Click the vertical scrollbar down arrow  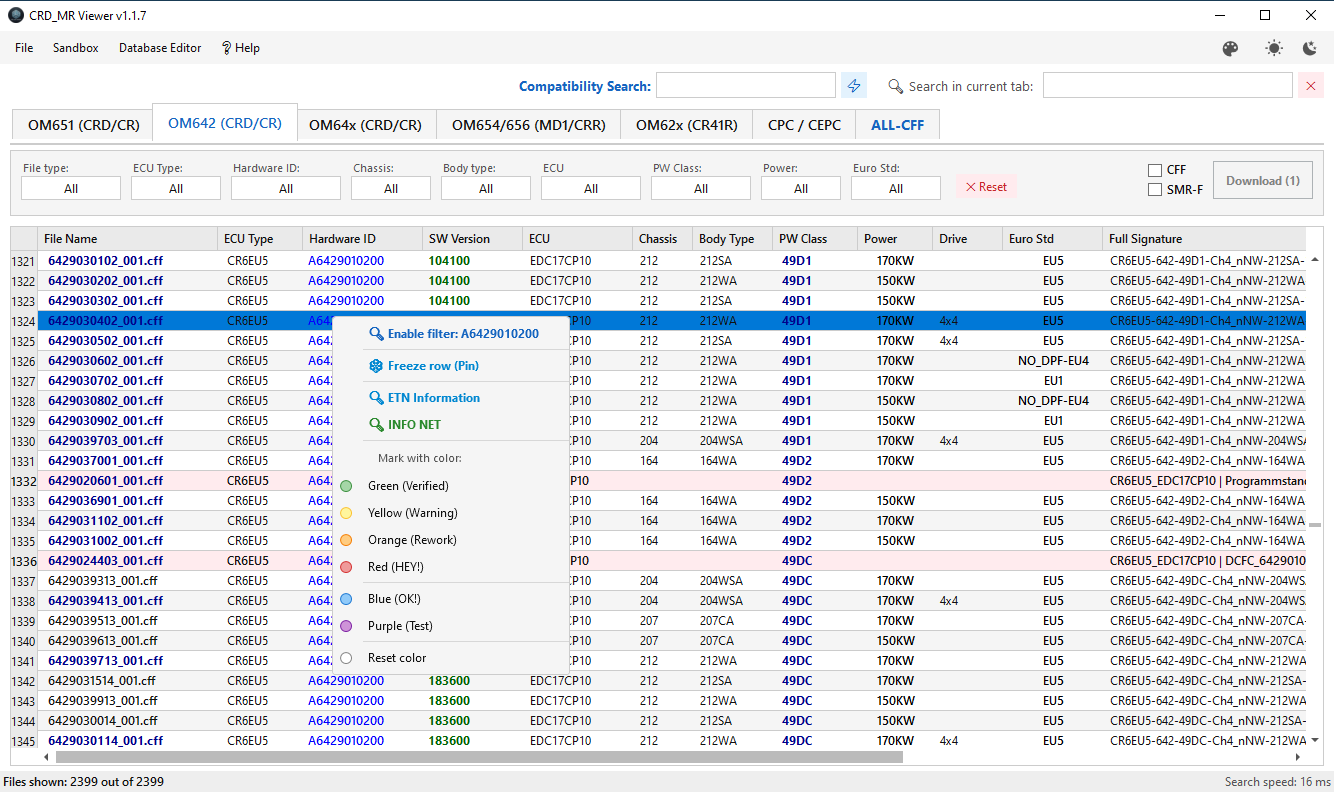1315,740
